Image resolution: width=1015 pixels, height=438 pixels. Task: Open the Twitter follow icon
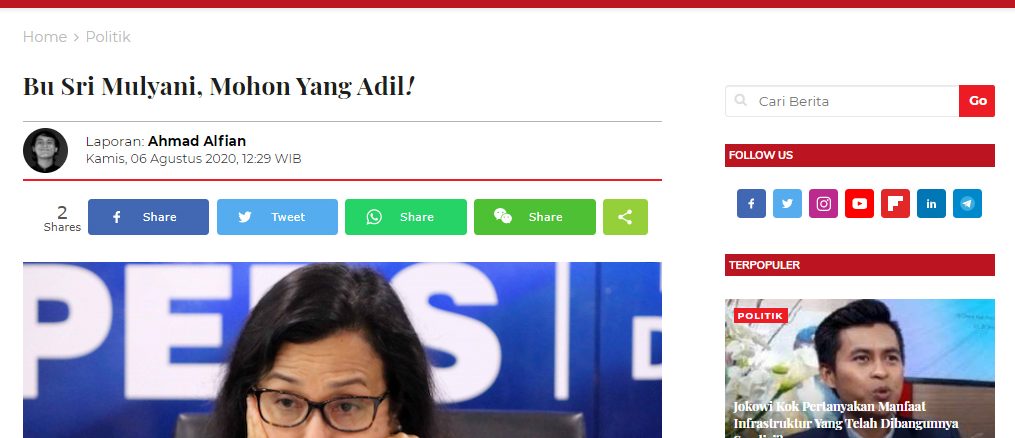click(x=787, y=203)
